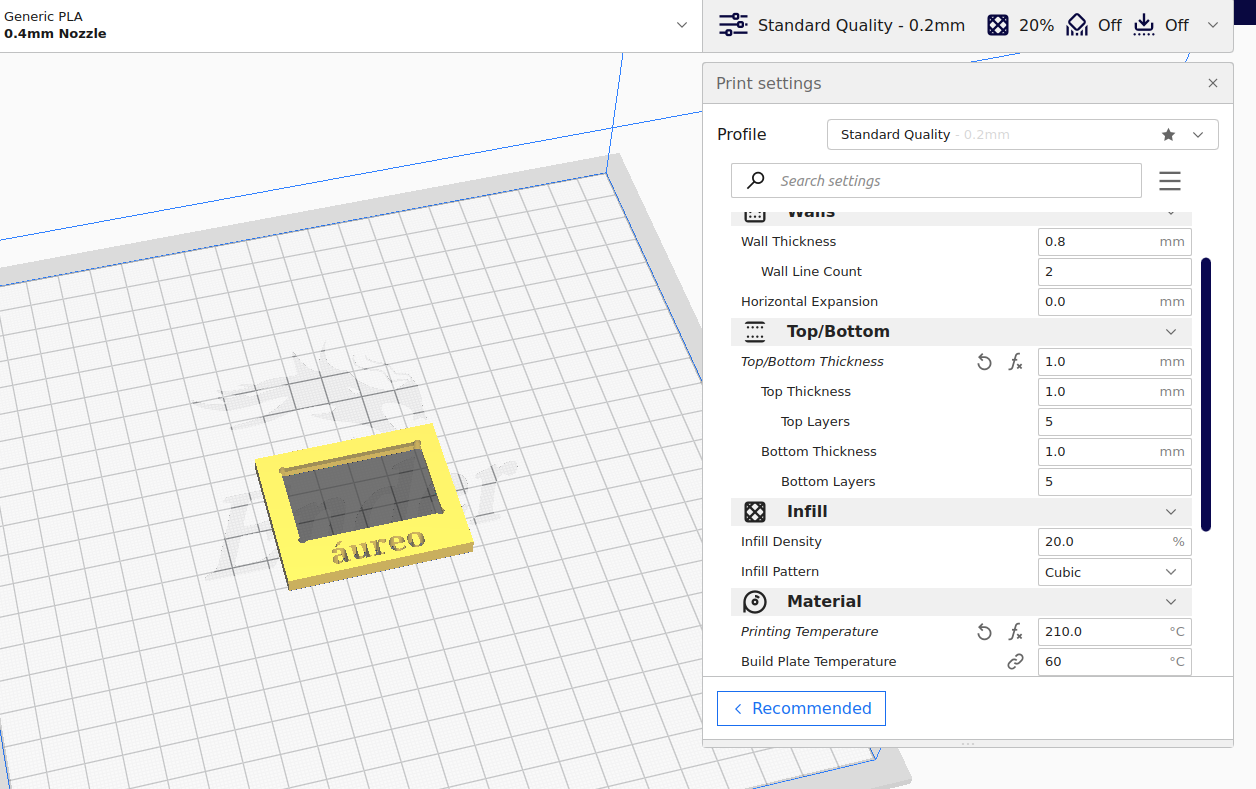Click the Printing Temperature label
The image size is (1256, 789).
pyautogui.click(x=809, y=631)
